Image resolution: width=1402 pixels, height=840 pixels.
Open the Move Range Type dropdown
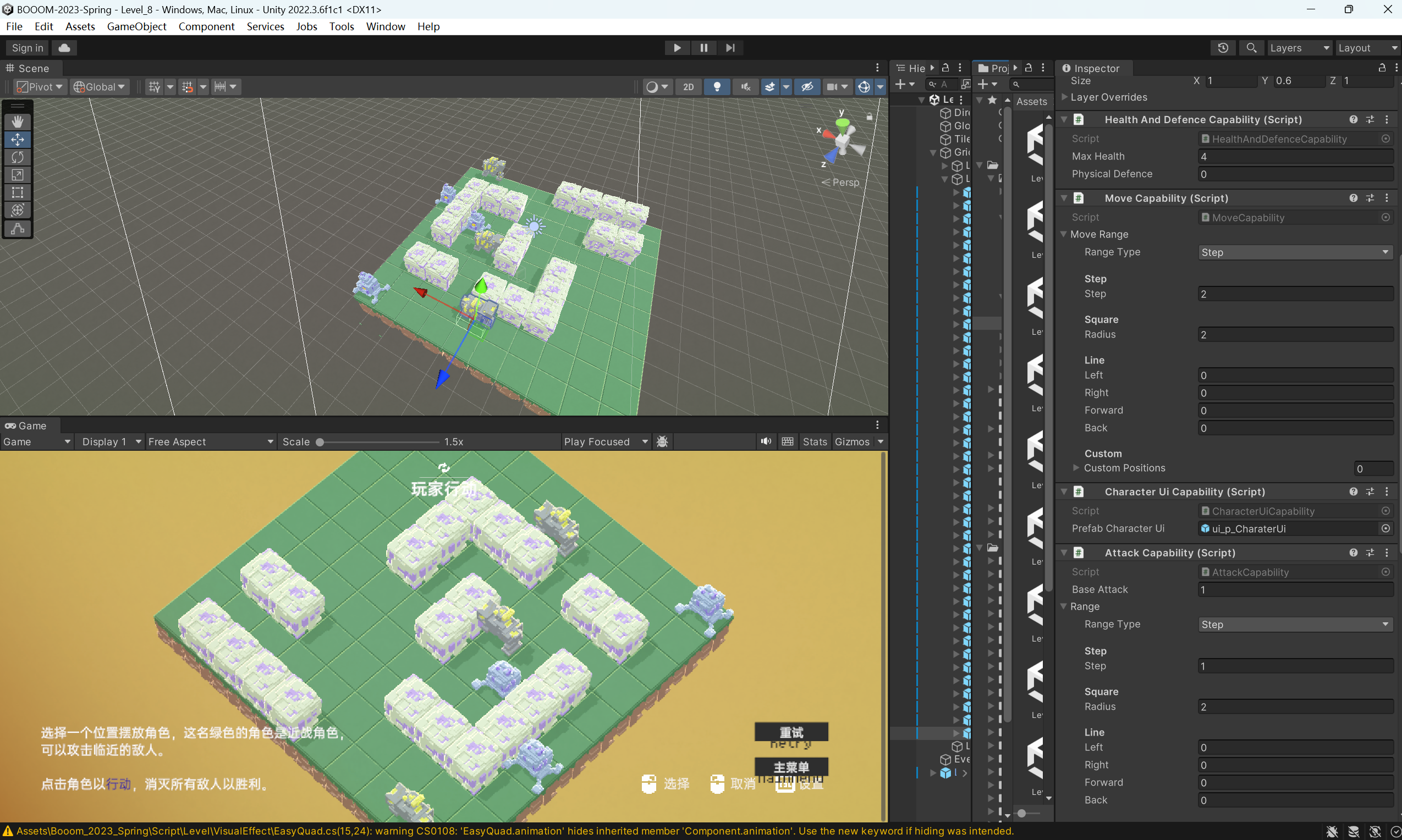[x=1294, y=252]
